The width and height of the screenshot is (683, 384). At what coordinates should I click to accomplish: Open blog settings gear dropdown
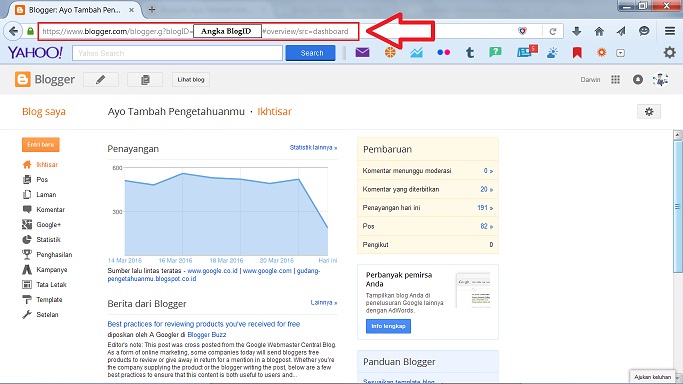point(649,111)
